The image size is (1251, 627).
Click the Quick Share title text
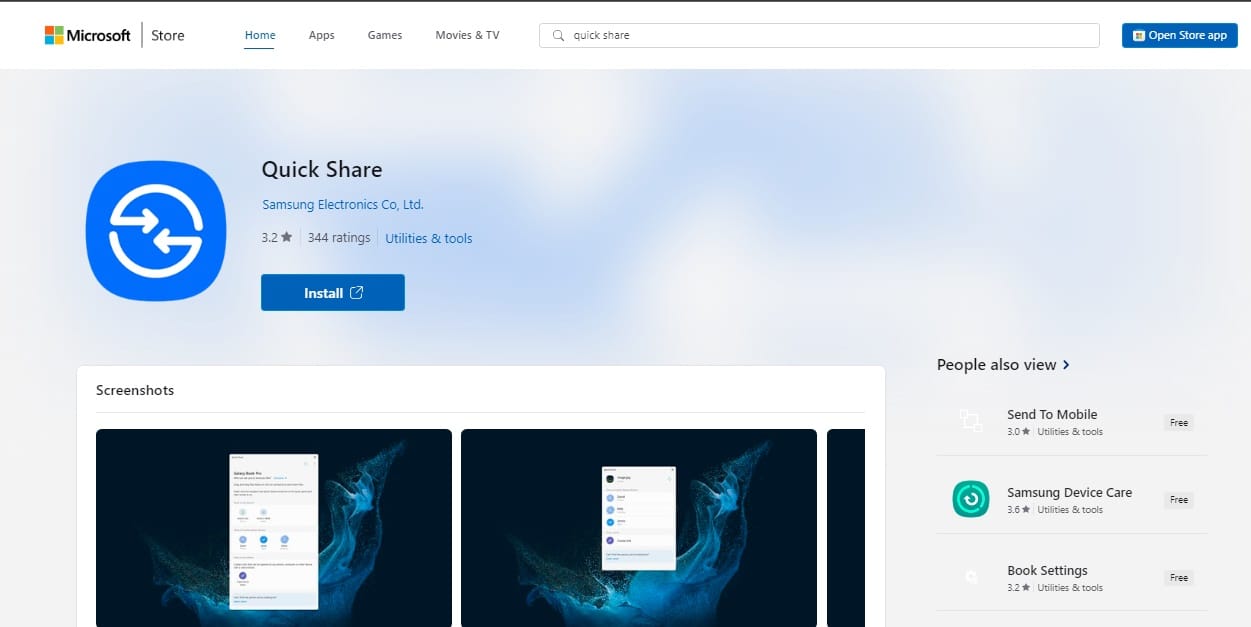[322, 169]
